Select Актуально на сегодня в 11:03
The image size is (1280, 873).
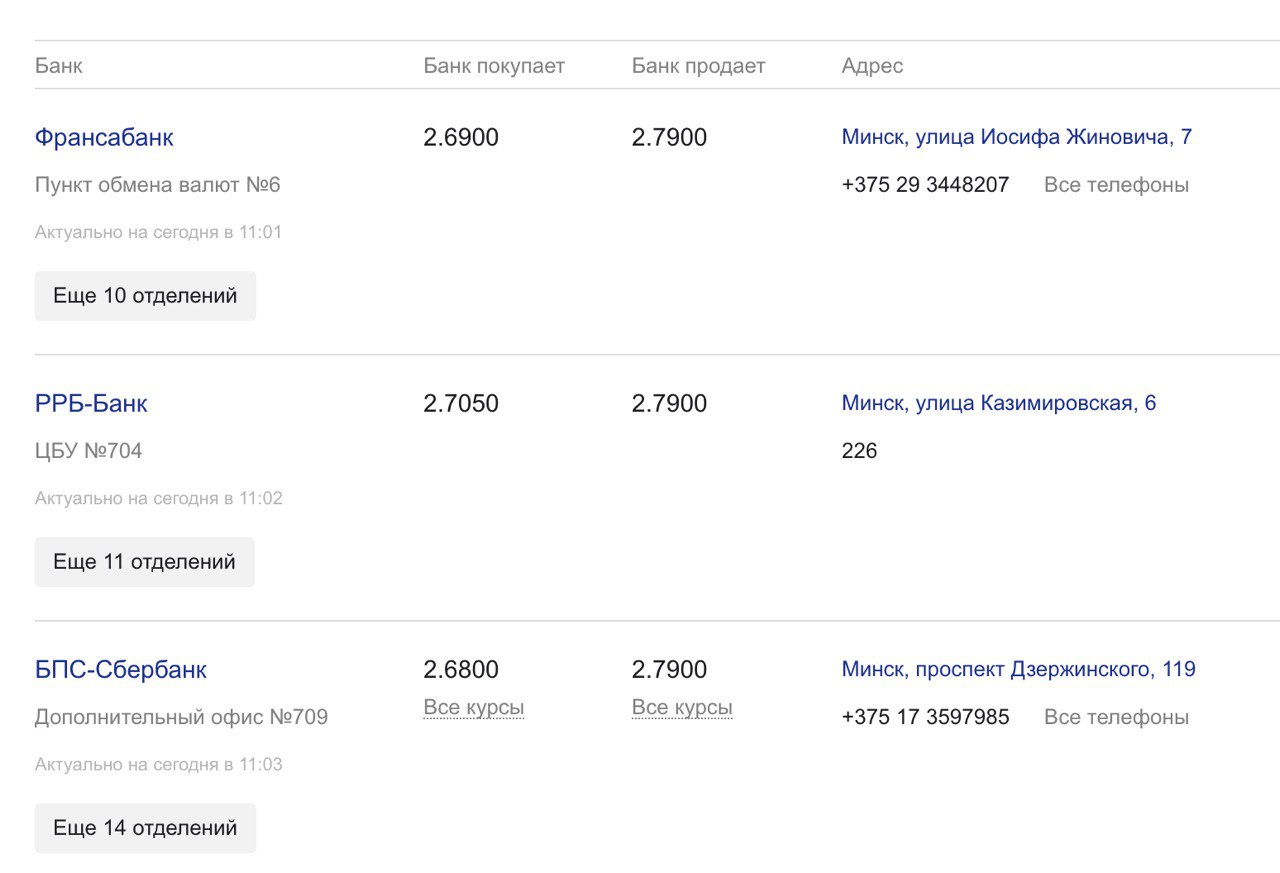(x=158, y=764)
